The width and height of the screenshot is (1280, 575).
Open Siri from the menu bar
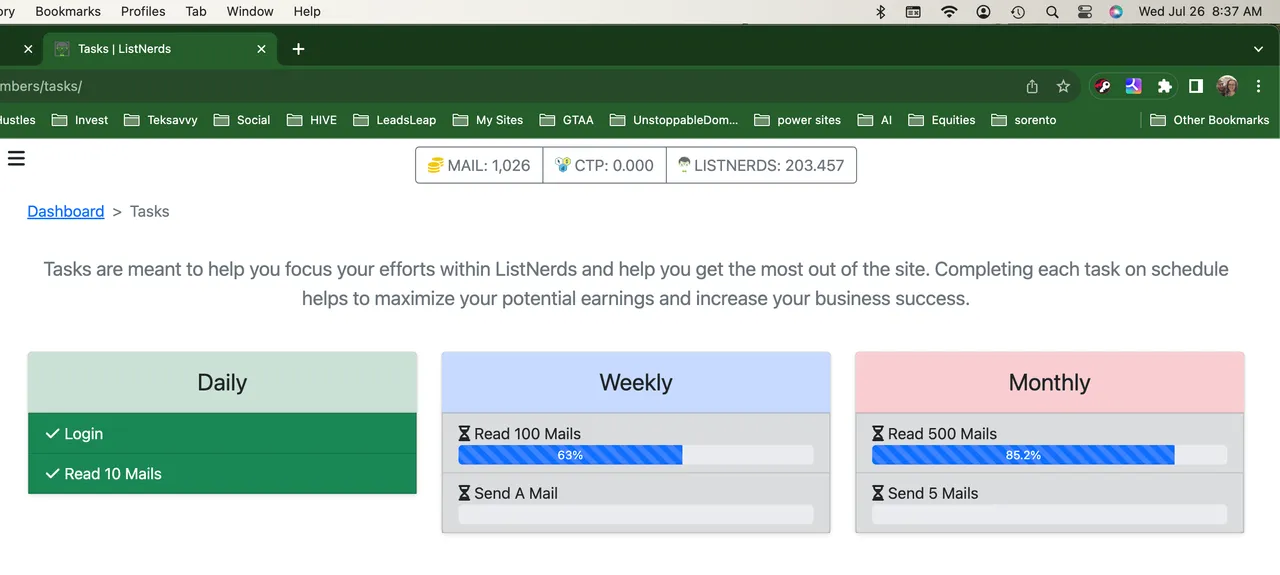(1116, 12)
